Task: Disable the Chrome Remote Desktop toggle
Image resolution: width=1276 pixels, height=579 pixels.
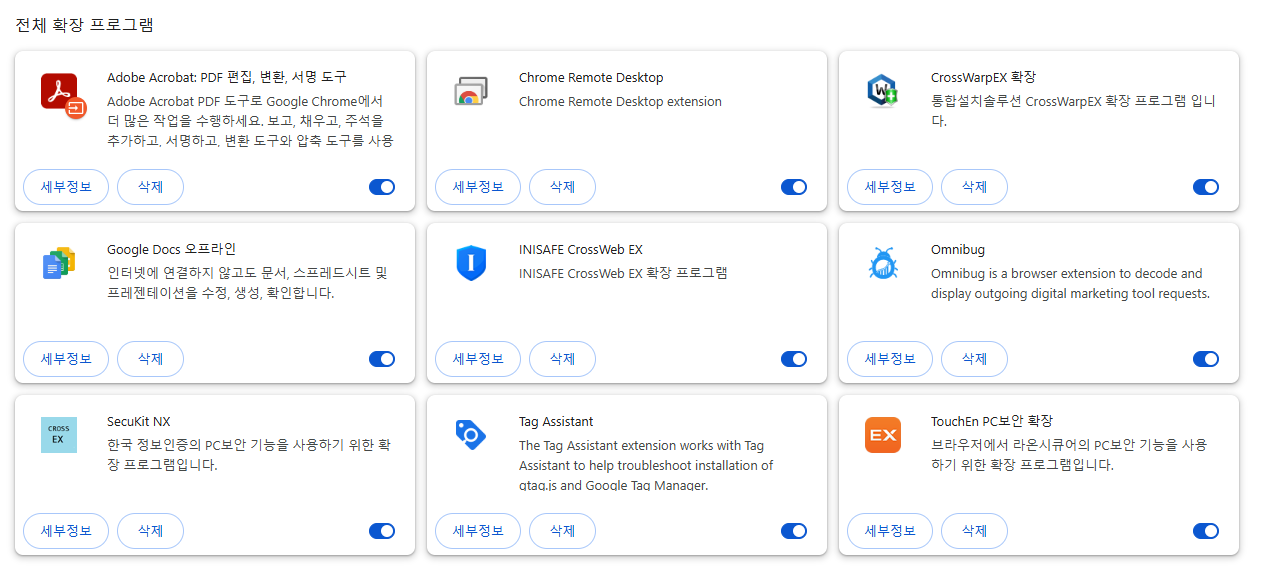Action: 794,187
